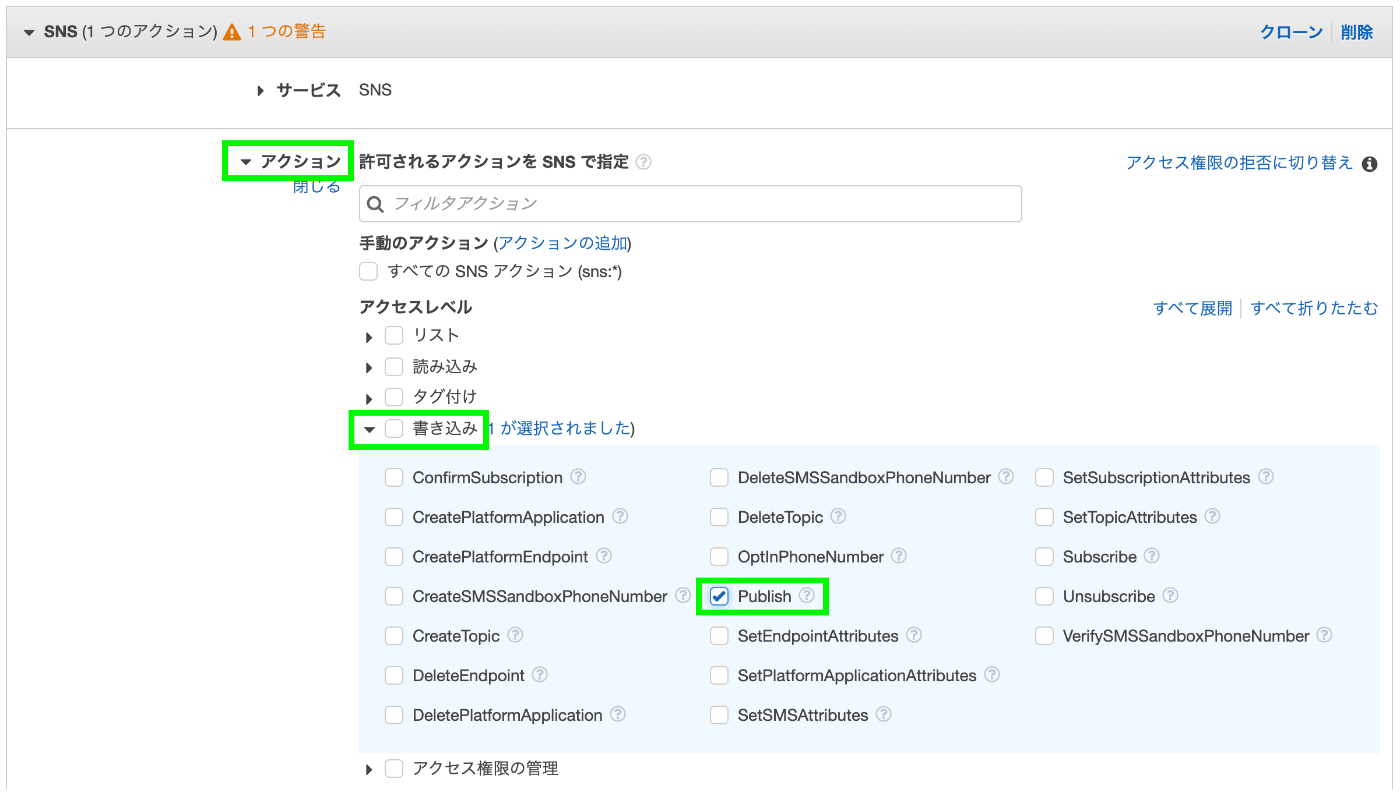Open the help icon beside VerifySMSSandboxPhoneNumber

[1324, 635]
